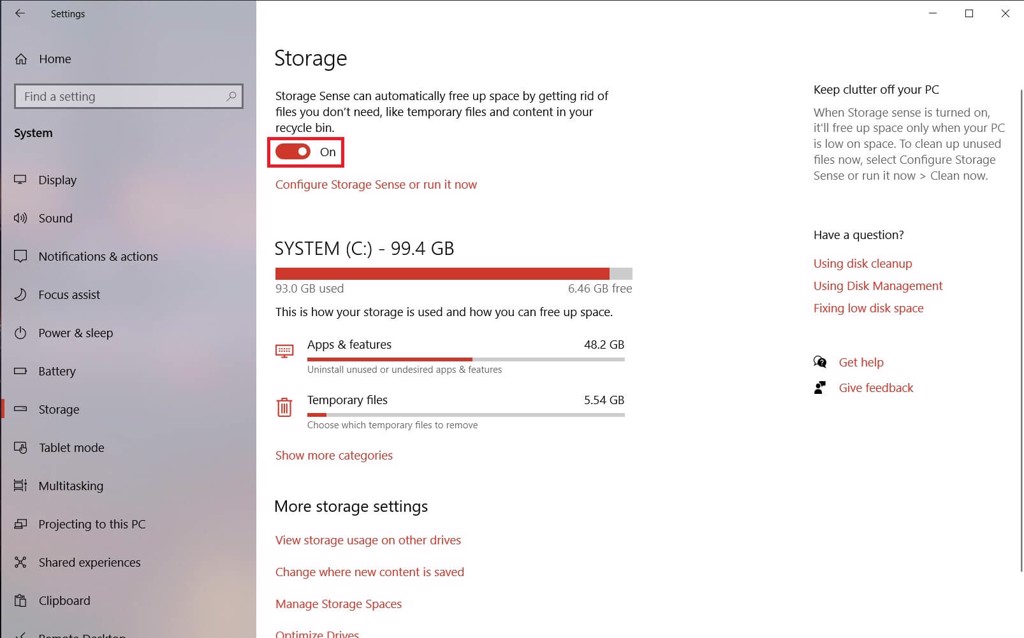
Task: Click the Clipboard icon
Action: (20, 600)
